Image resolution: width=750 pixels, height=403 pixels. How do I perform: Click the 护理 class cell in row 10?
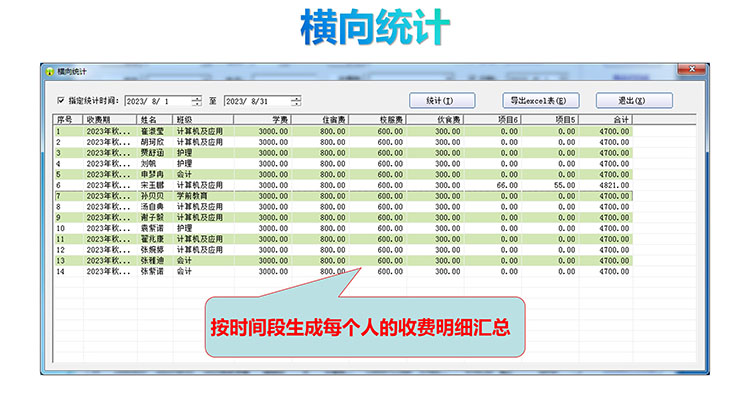pos(184,228)
